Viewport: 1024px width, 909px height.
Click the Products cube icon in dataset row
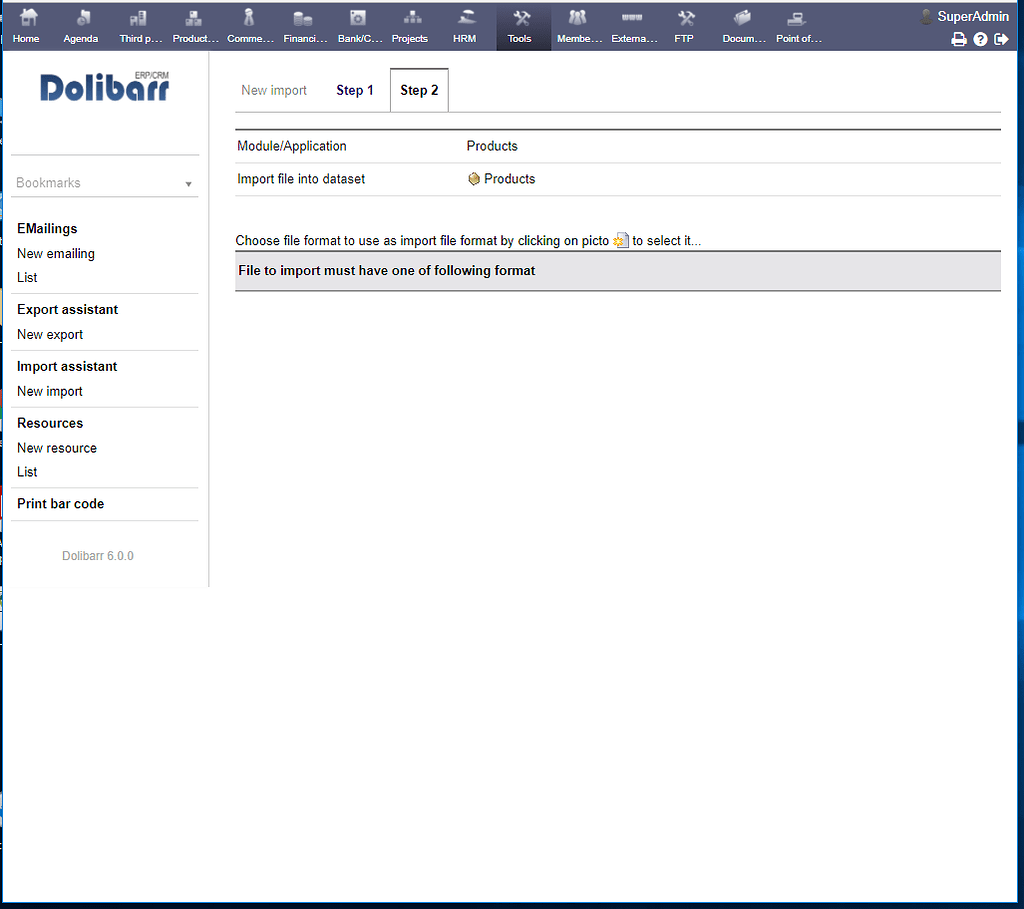[x=473, y=178]
